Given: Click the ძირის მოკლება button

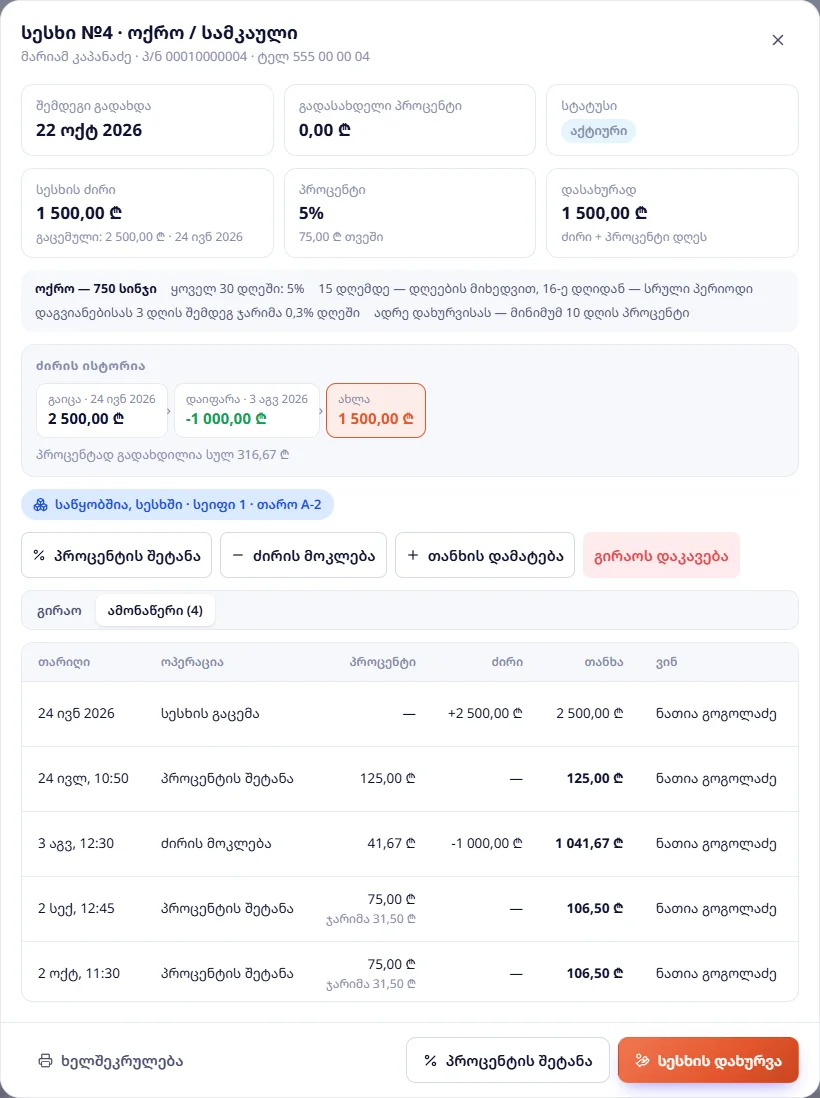Looking at the screenshot, I should click(x=303, y=555).
